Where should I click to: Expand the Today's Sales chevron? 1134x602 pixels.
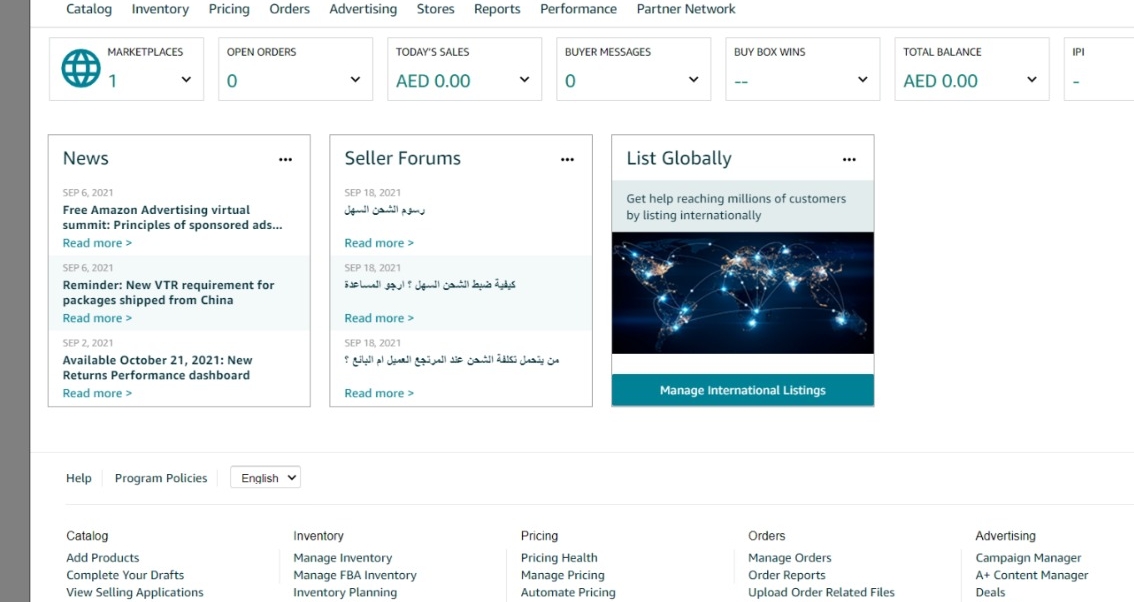click(524, 80)
